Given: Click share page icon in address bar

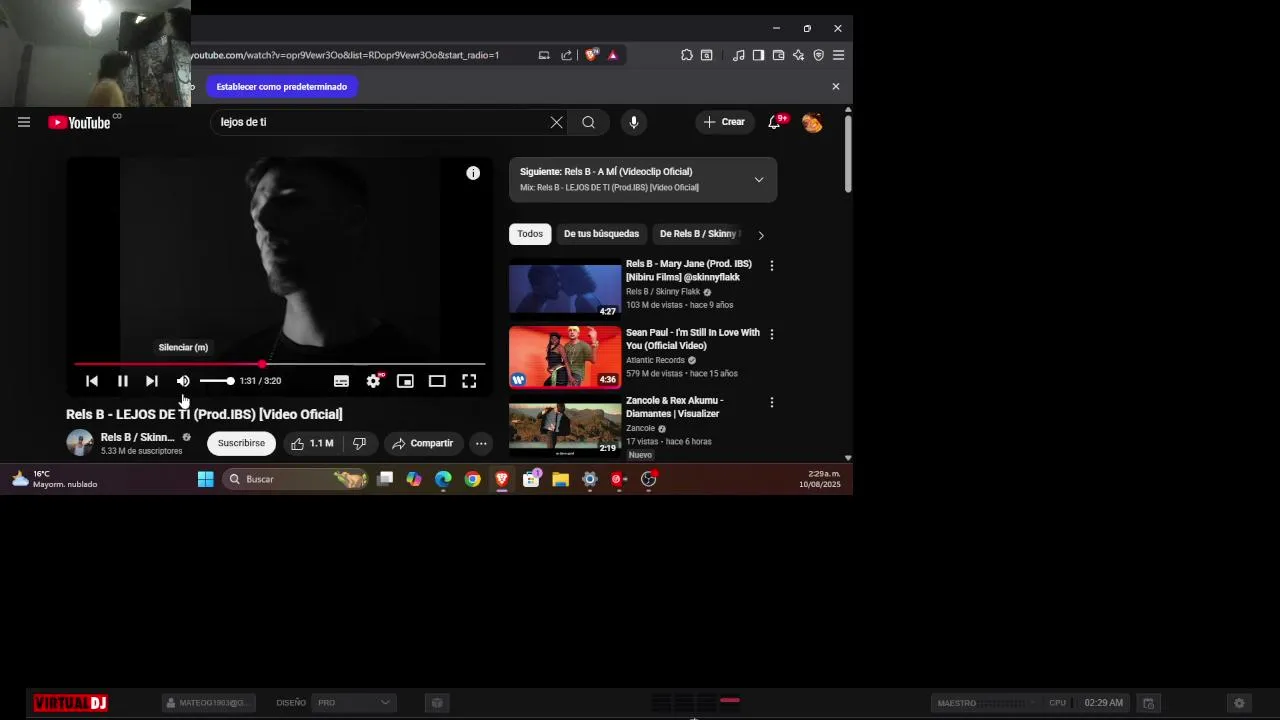Looking at the screenshot, I should [567, 55].
